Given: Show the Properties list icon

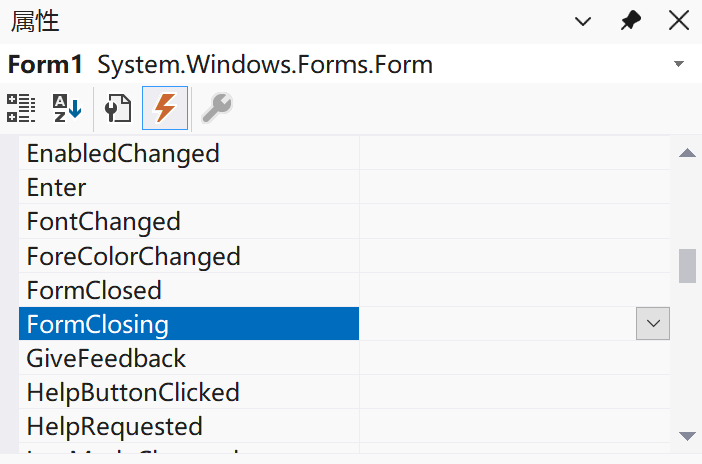Looking at the screenshot, I should click(x=119, y=108).
